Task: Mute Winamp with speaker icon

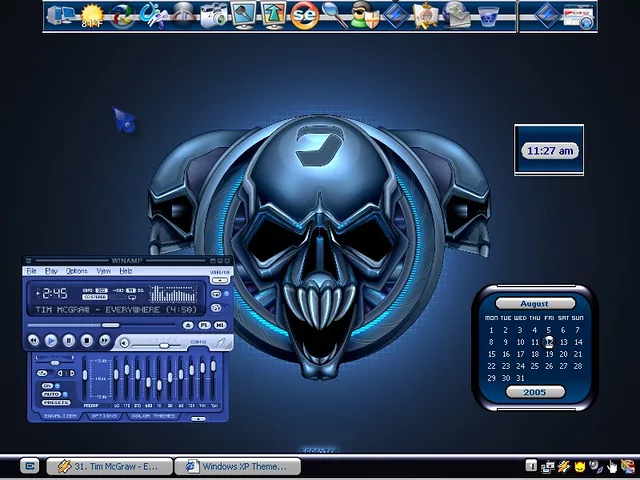Action: [x=125, y=343]
